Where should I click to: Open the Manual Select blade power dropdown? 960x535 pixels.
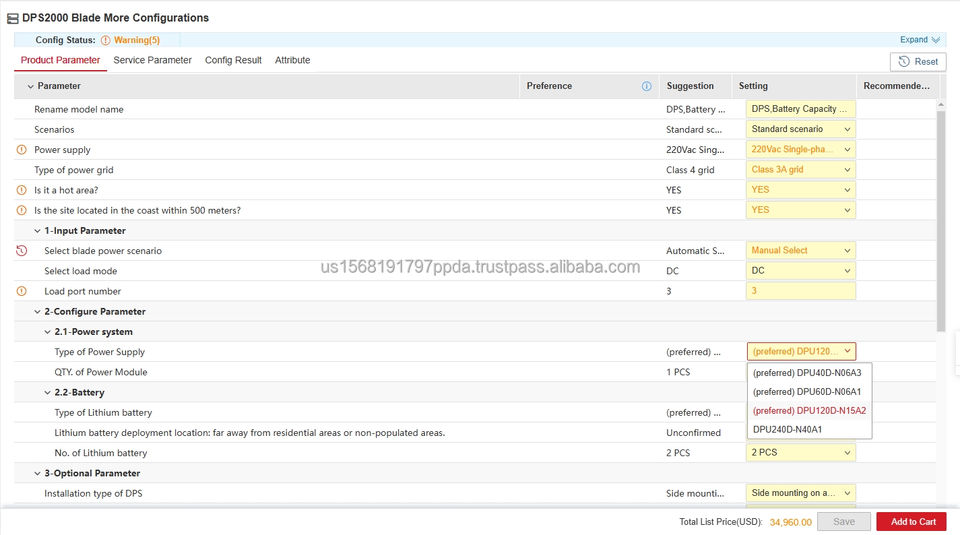[801, 250]
